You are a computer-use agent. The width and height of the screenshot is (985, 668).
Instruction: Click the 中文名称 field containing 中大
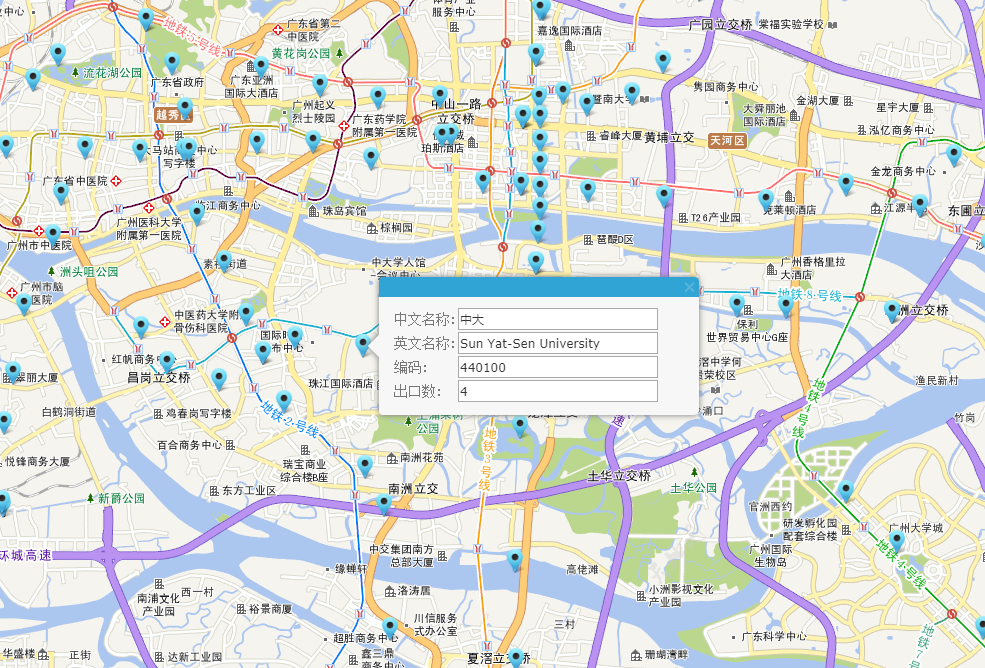pyautogui.click(x=558, y=319)
